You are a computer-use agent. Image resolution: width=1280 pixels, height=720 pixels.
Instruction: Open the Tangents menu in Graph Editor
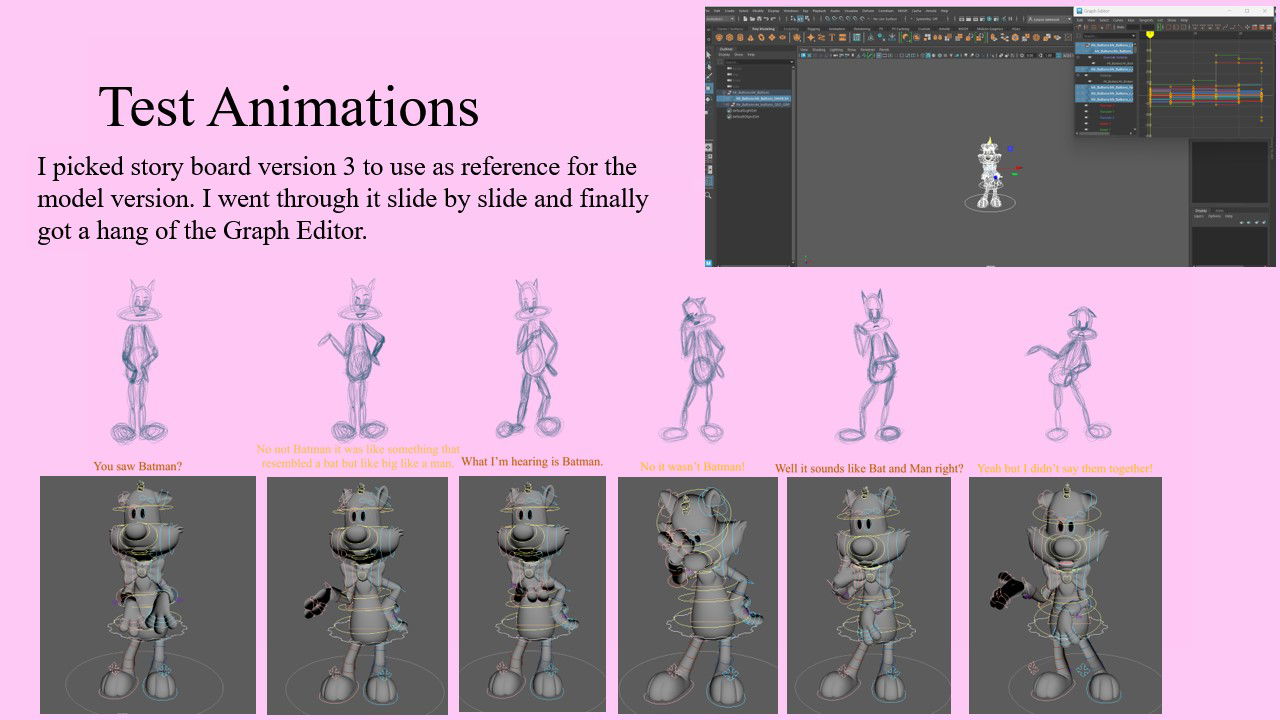point(1145,19)
